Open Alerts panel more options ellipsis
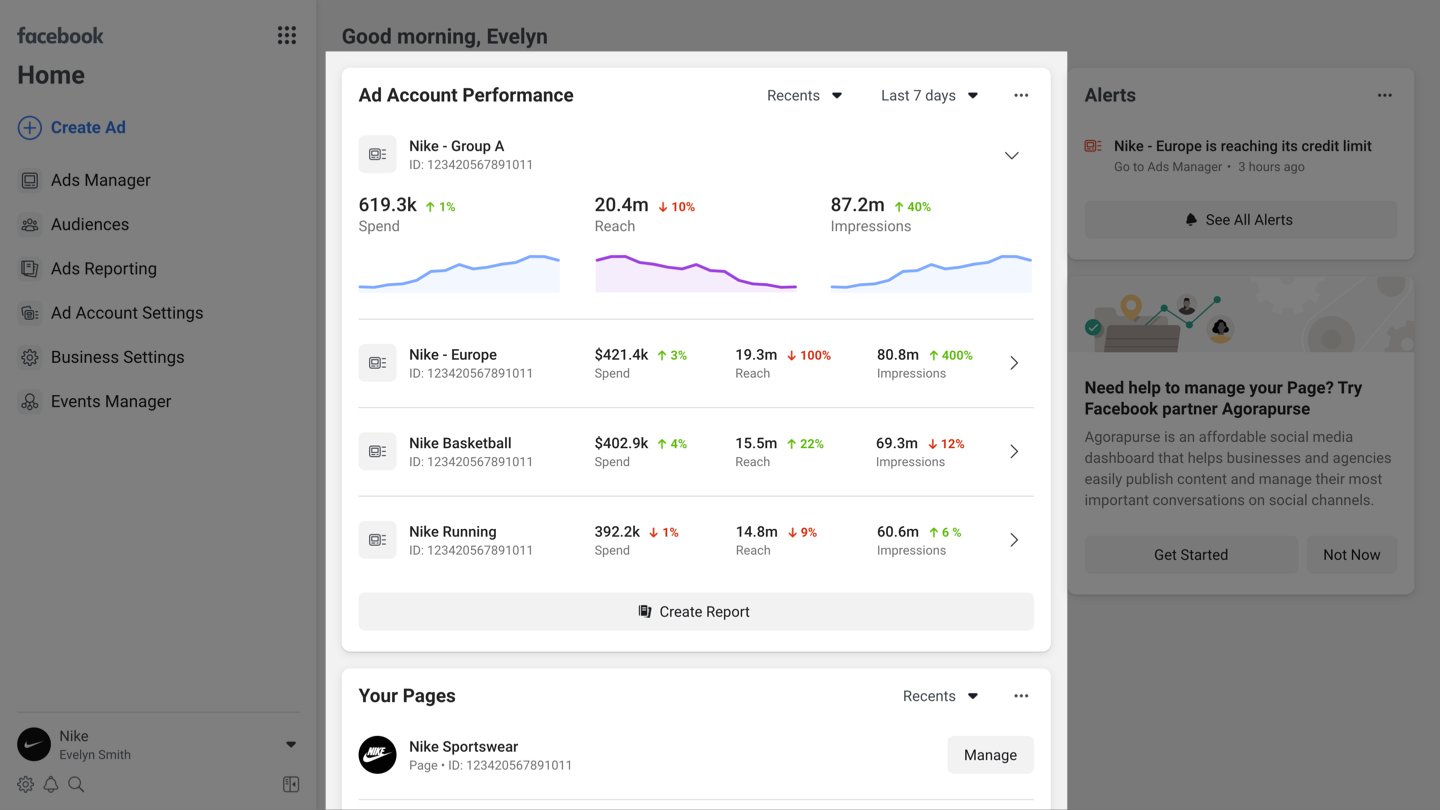The height and width of the screenshot is (810, 1440). tap(1384, 96)
